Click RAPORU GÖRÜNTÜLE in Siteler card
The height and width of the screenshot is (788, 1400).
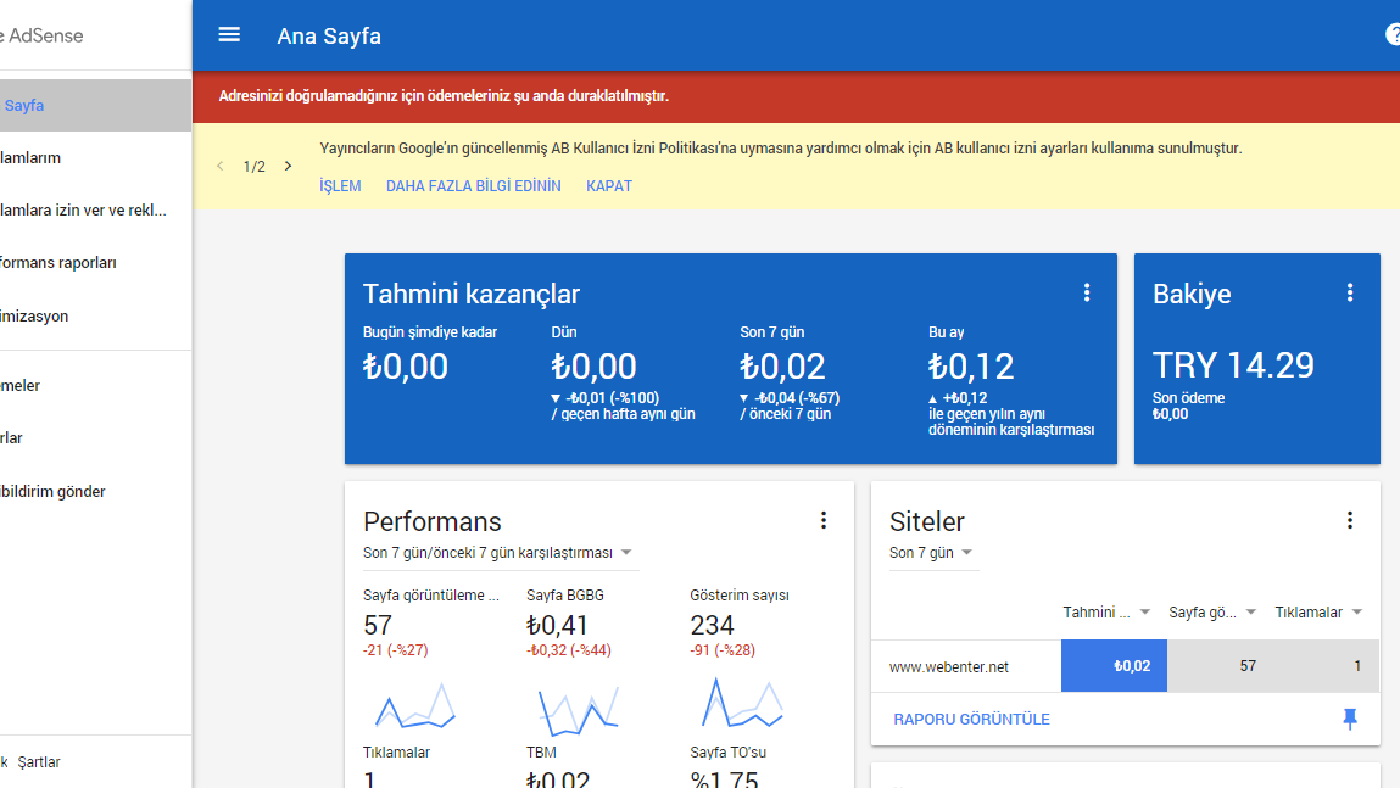972,720
